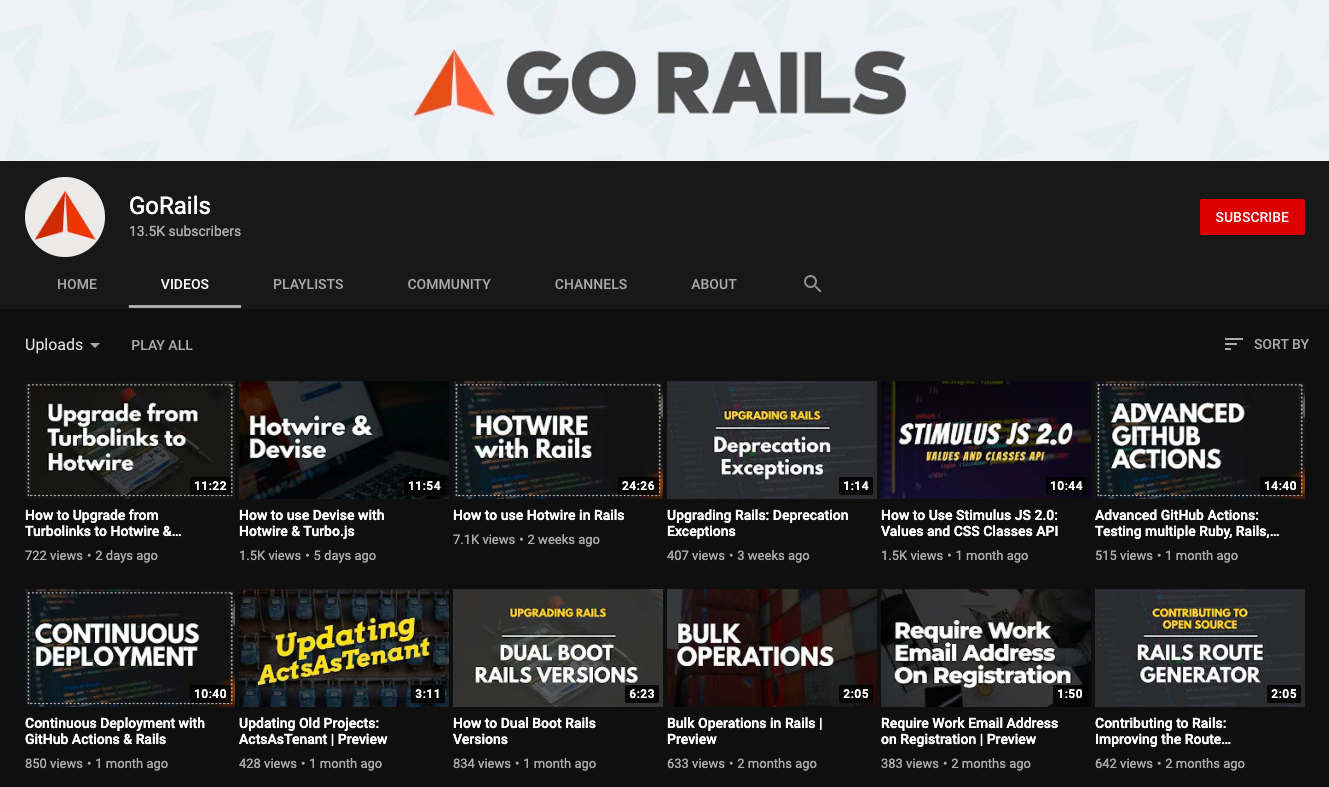The width and height of the screenshot is (1329, 787).
Task: Open the Stimulus JS 2.0 thumbnail
Action: (986, 440)
